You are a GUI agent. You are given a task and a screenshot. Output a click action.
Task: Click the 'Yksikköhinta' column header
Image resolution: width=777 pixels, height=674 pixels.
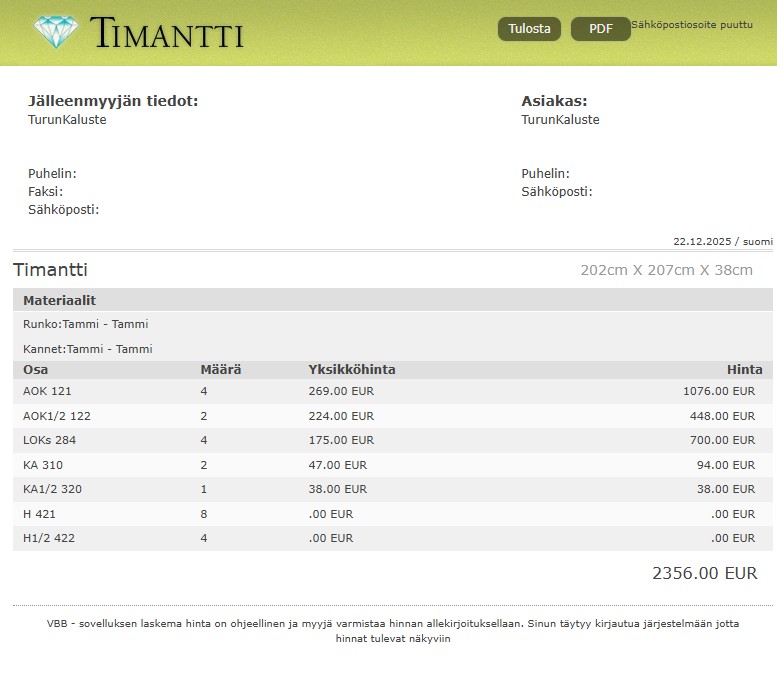click(x=352, y=369)
